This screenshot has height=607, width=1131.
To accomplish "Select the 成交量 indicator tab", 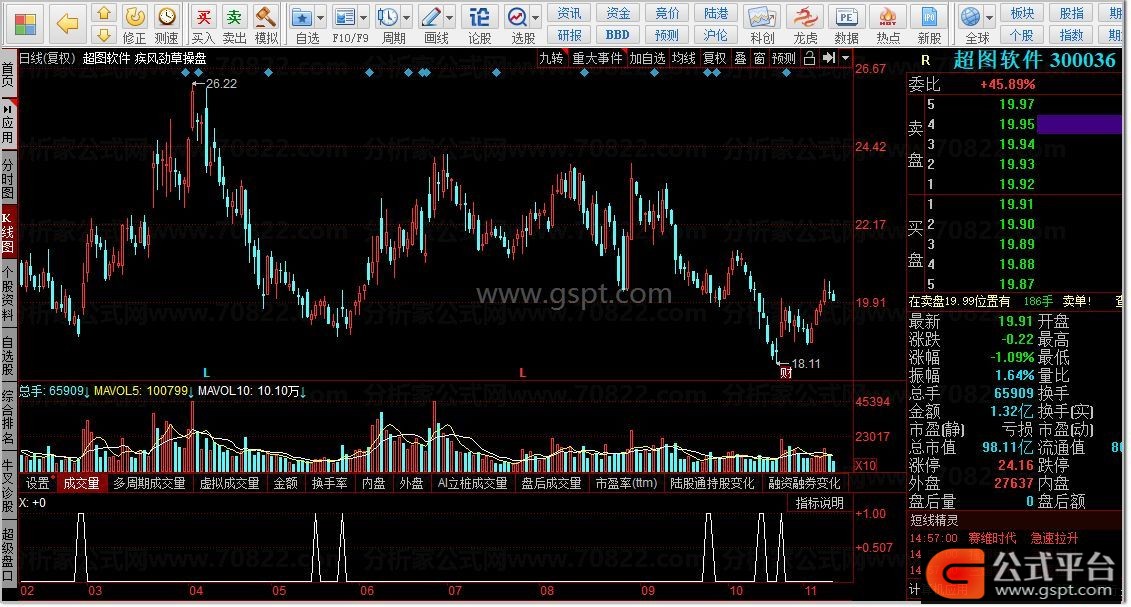I will pos(82,483).
